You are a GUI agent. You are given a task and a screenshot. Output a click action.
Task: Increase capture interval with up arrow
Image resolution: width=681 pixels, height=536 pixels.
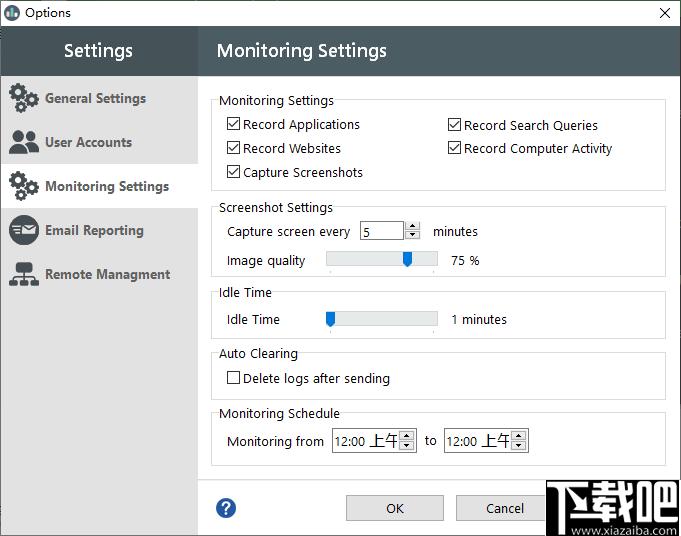coord(412,226)
